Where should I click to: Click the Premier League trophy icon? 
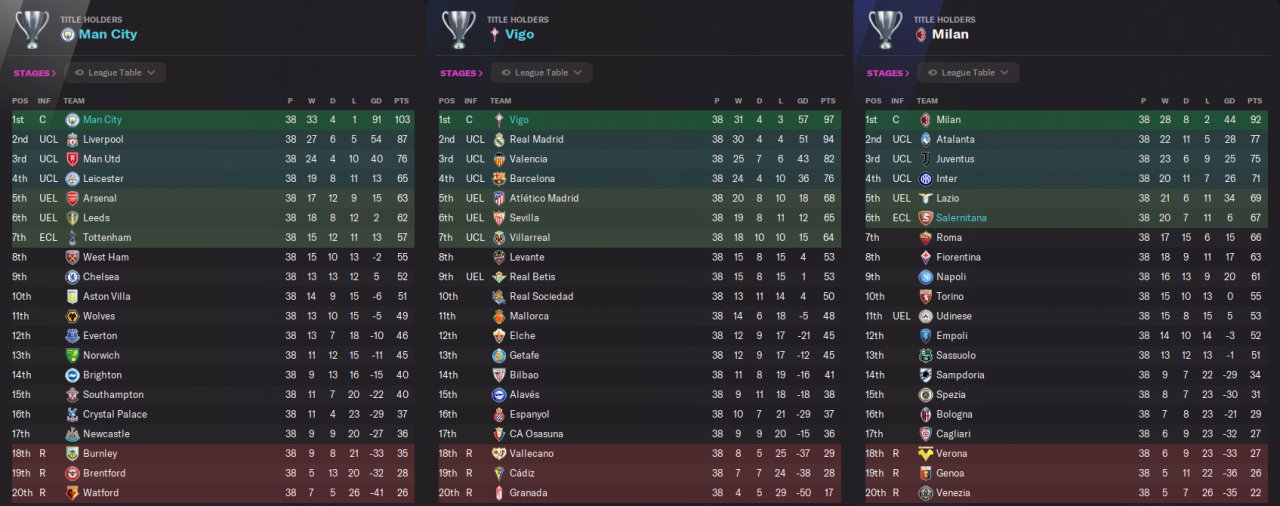click(32, 29)
